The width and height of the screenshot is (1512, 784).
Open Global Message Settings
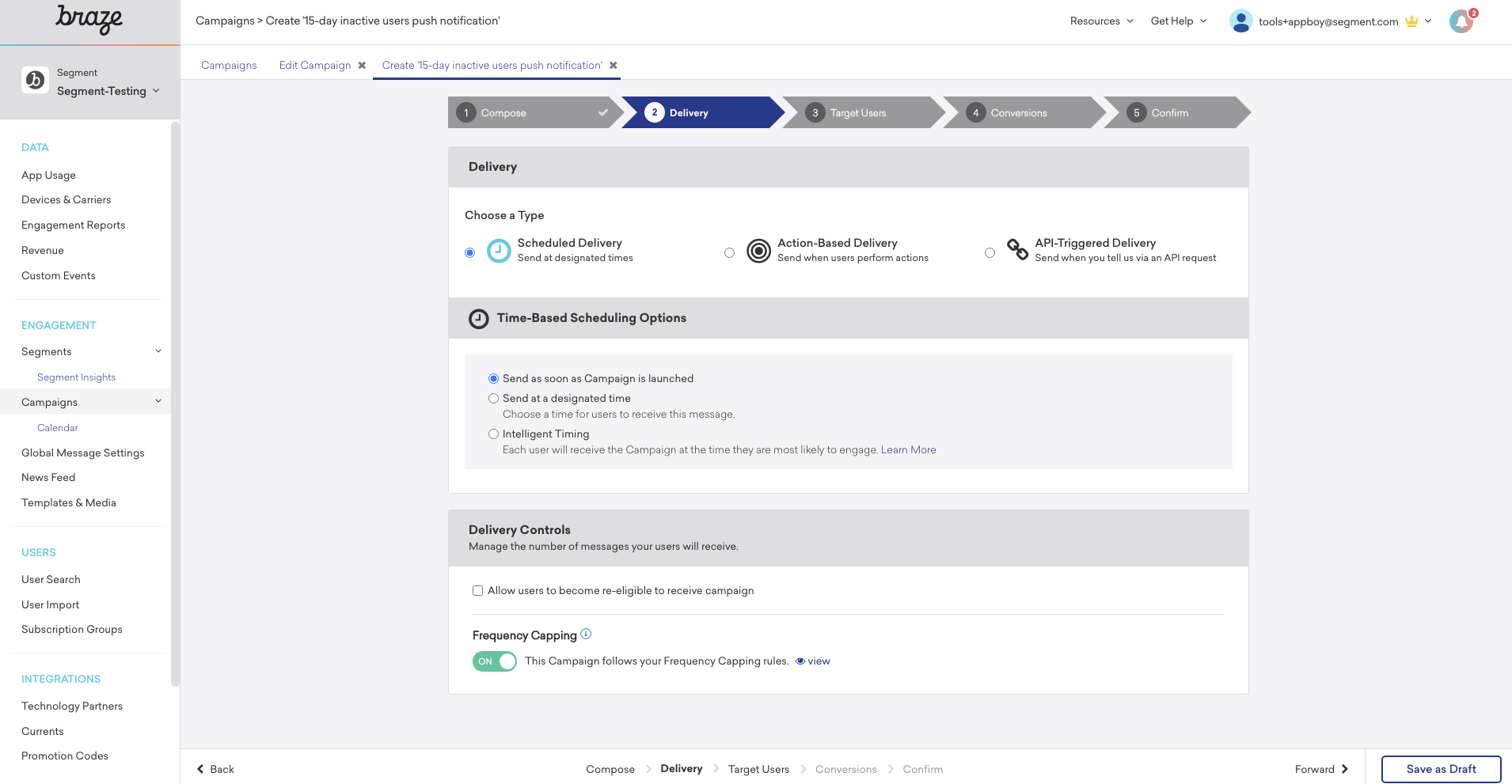tap(83, 453)
